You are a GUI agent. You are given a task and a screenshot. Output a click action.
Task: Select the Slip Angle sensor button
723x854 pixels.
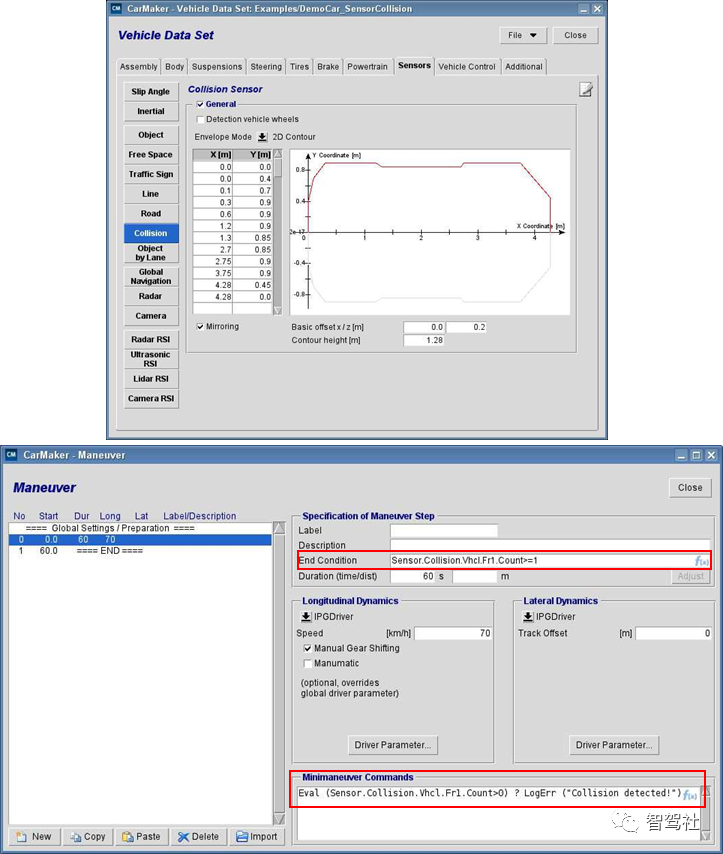click(x=151, y=92)
